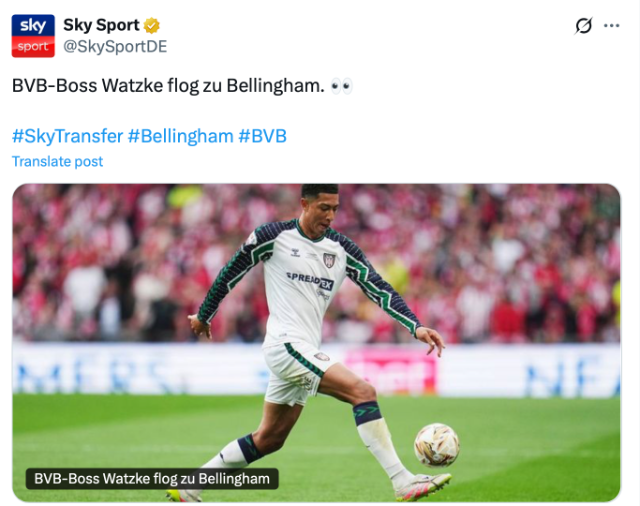The width and height of the screenshot is (640, 506).
Task: Visit the @SkySportDE handle
Action: coord(115,47)
